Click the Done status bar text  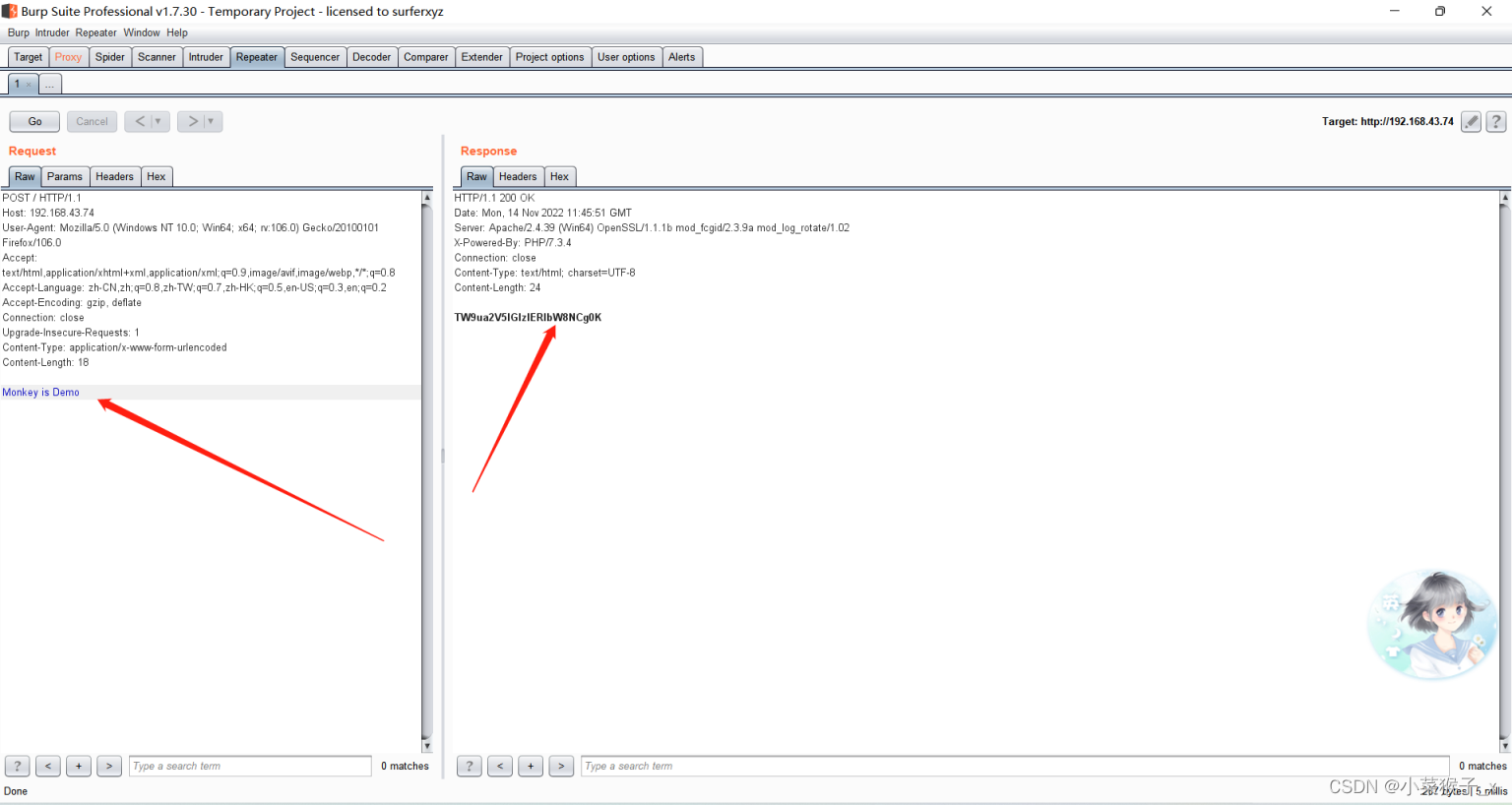click(x=16, y=791)
